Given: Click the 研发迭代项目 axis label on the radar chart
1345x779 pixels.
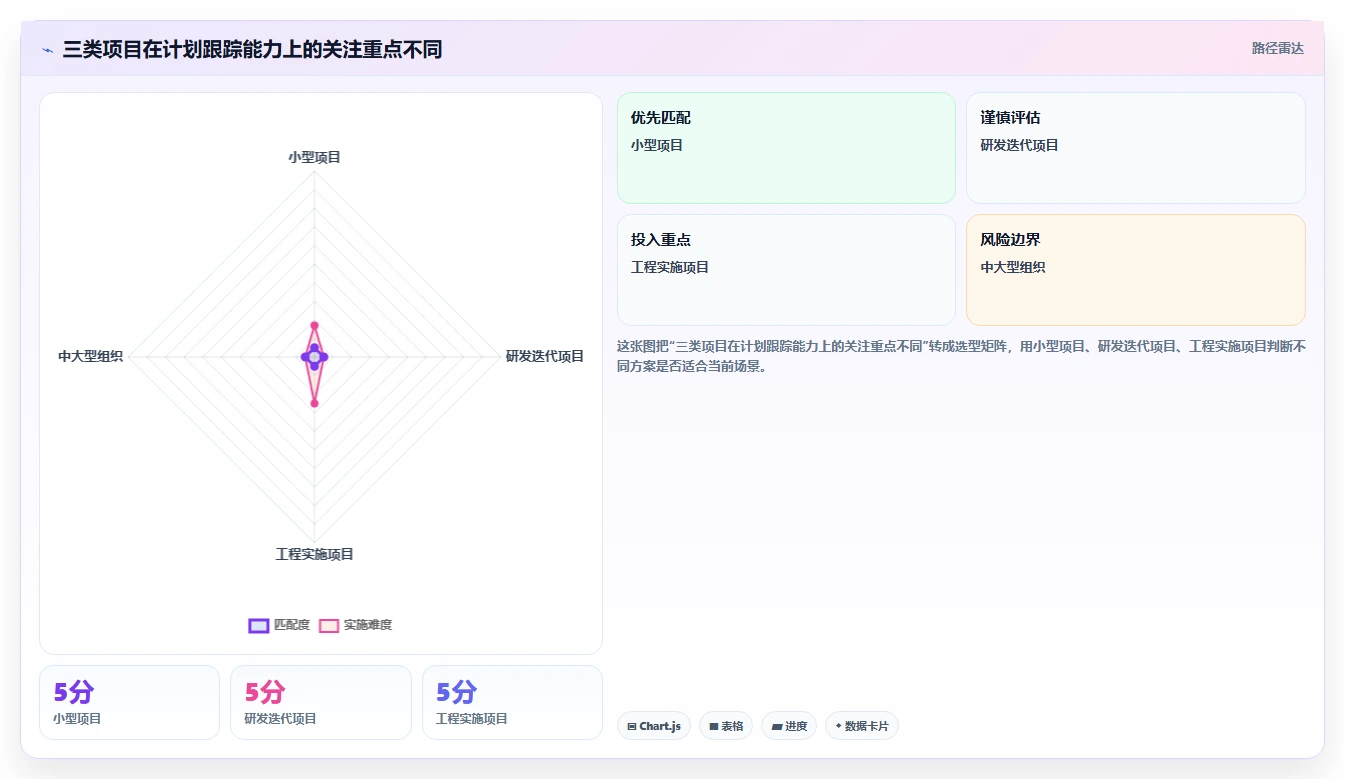Looking at the screenshot, I should 545,356.
